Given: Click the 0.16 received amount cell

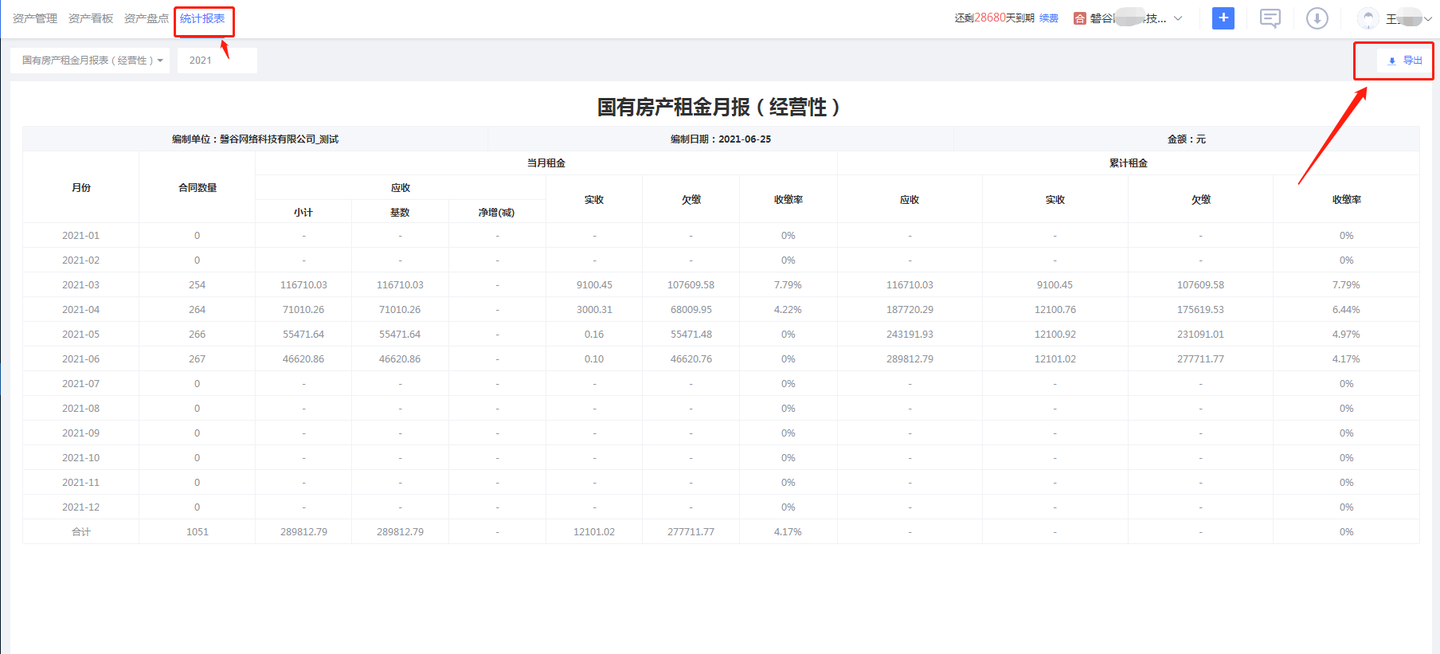Looking at the screenshot, I should coord(594,334).
